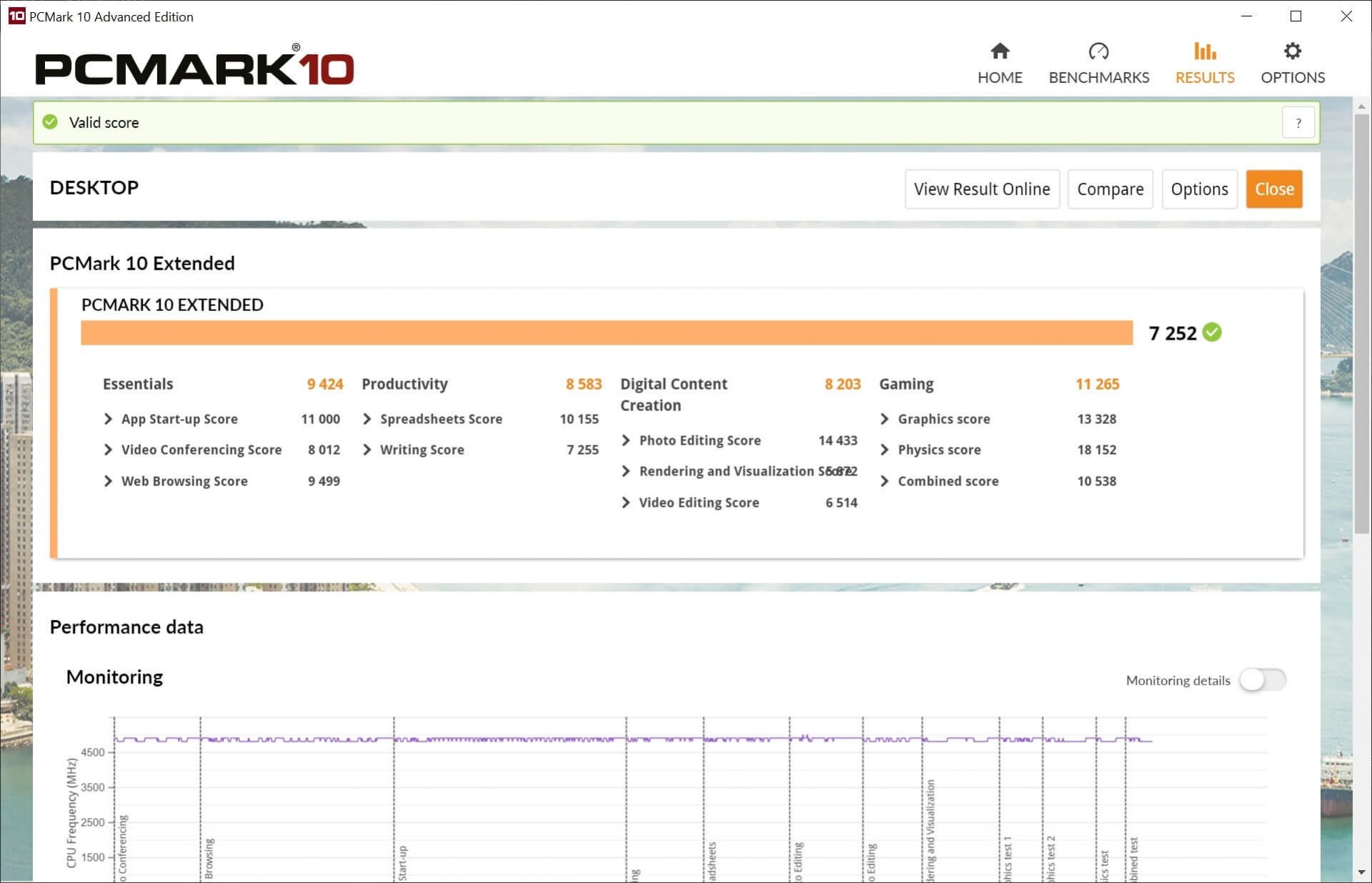Viewport: 1372px width, 883px height.
Task: Click the green Valid score status indicator
Action: 50,122
